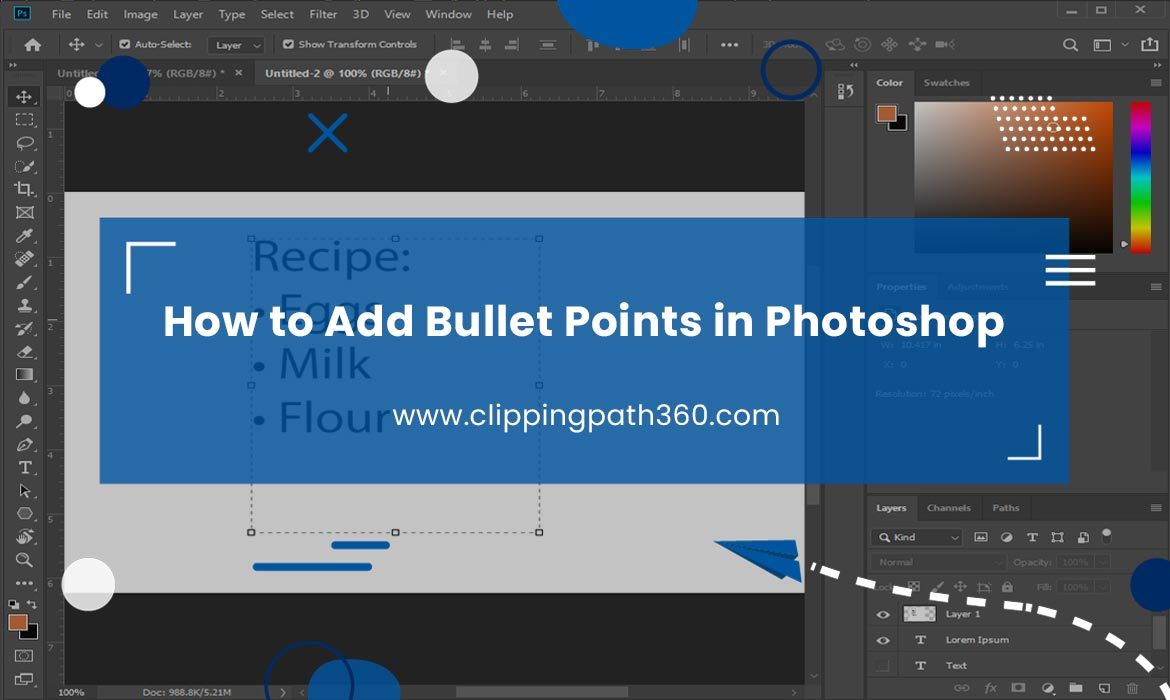This screenshot has width=1170, height=700.
Task: Select the Hand tool
Action: pos(24,537)
